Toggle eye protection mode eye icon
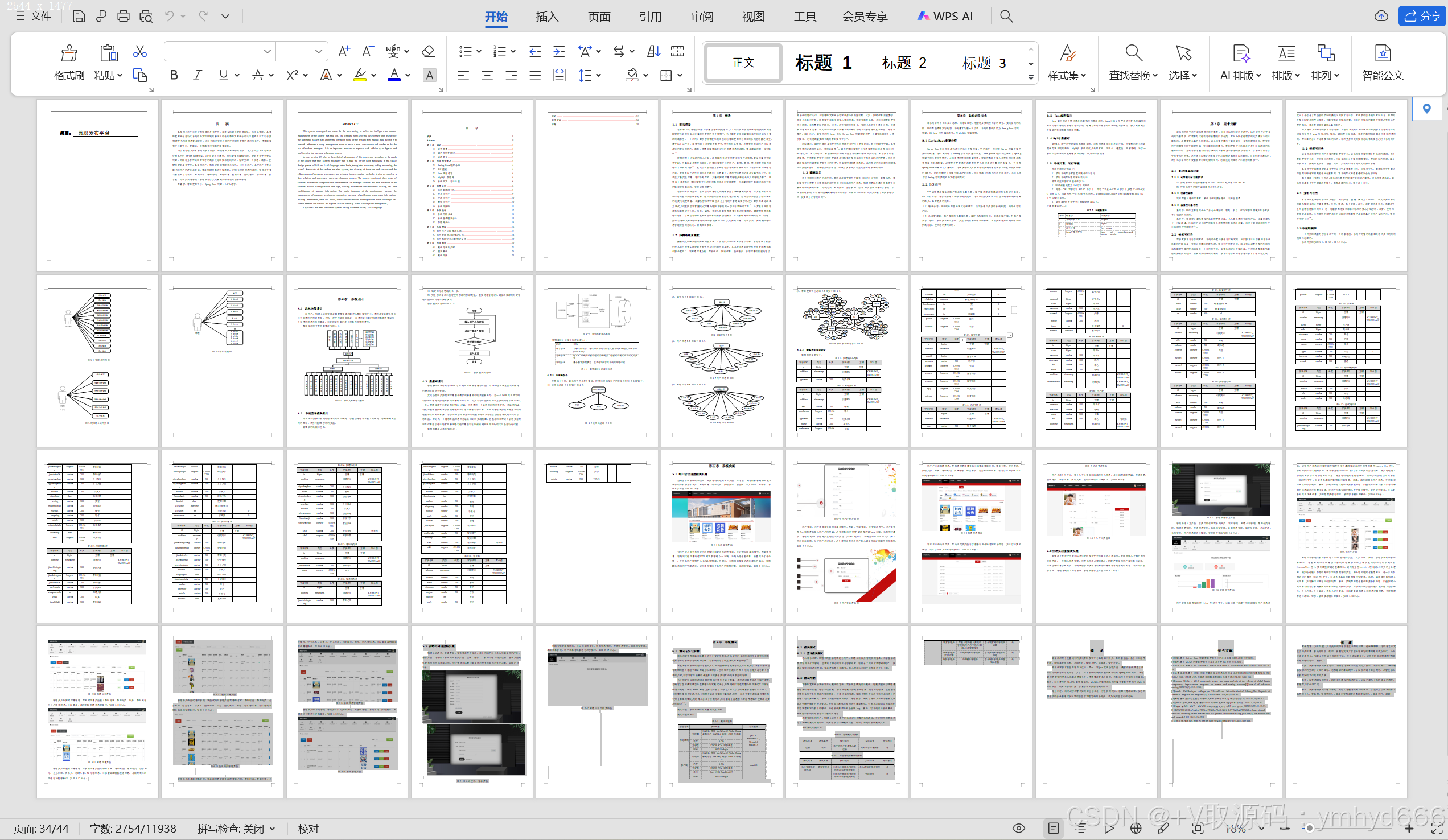This screenshot has height=840, width=1448. [x=1018, y=828]
